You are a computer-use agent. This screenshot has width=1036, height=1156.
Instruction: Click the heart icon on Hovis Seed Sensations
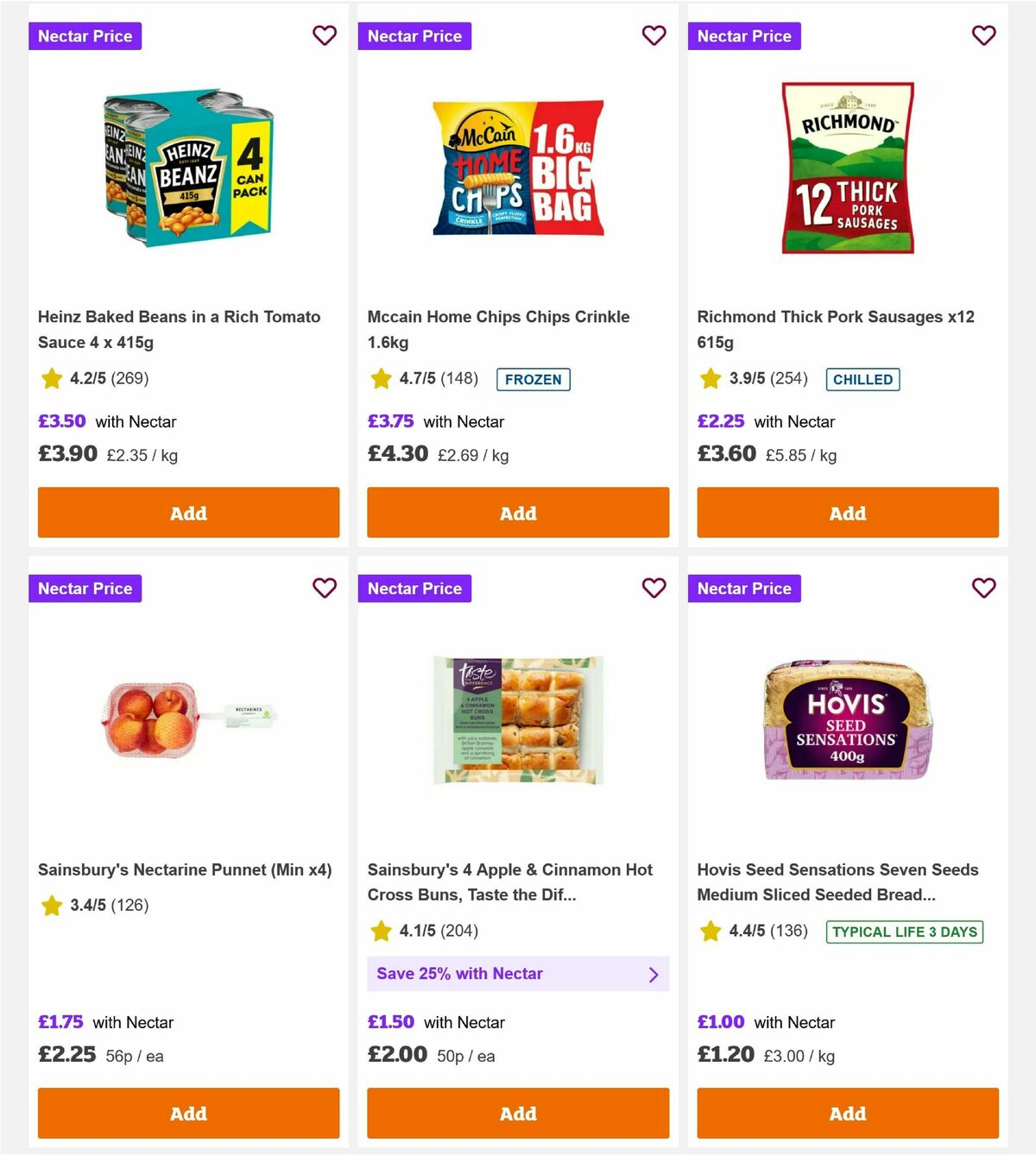coord(983,587)
